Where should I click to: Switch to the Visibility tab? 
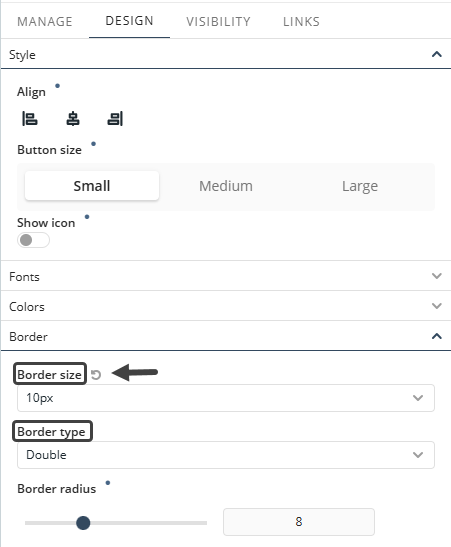click(218, 22)
